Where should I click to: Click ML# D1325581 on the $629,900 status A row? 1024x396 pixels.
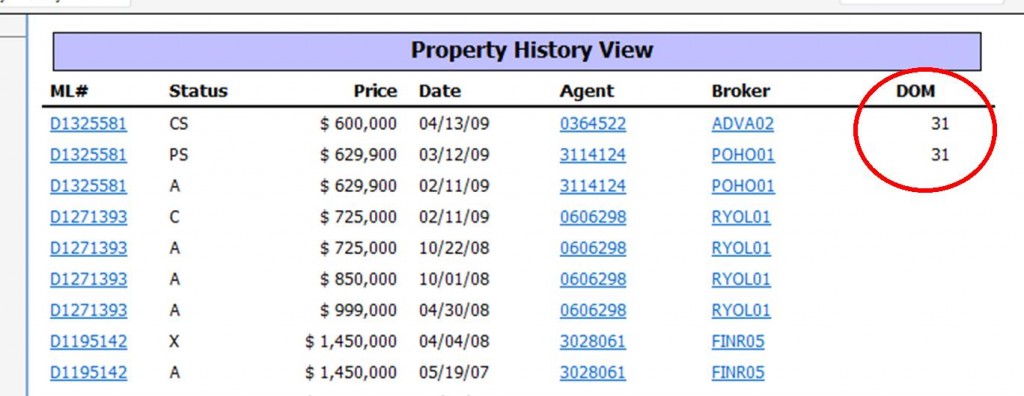pyautogui.click(x=88, y=186)
